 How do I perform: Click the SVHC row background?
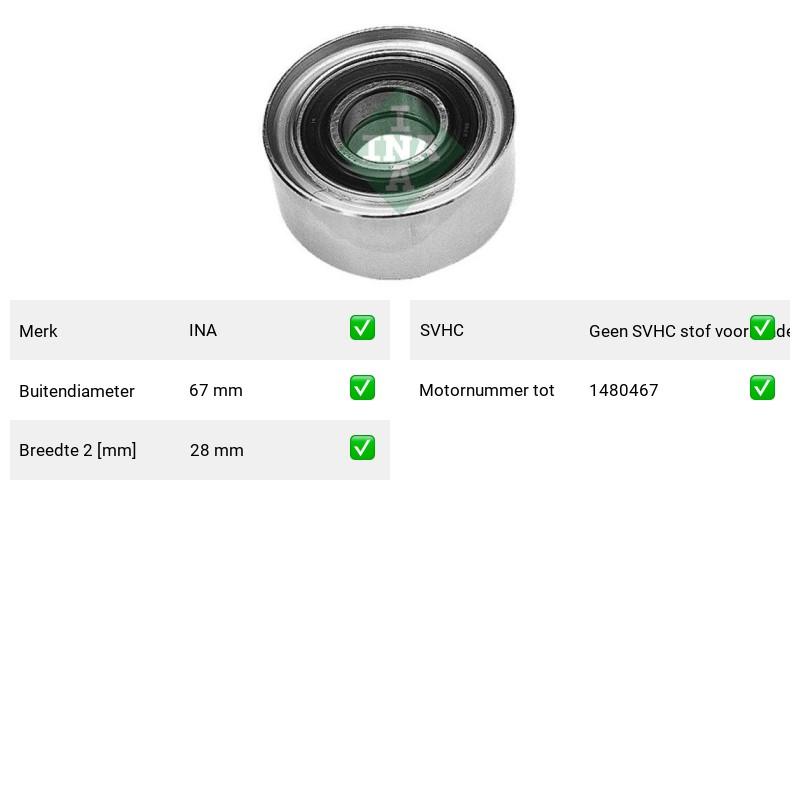point(600,330)
